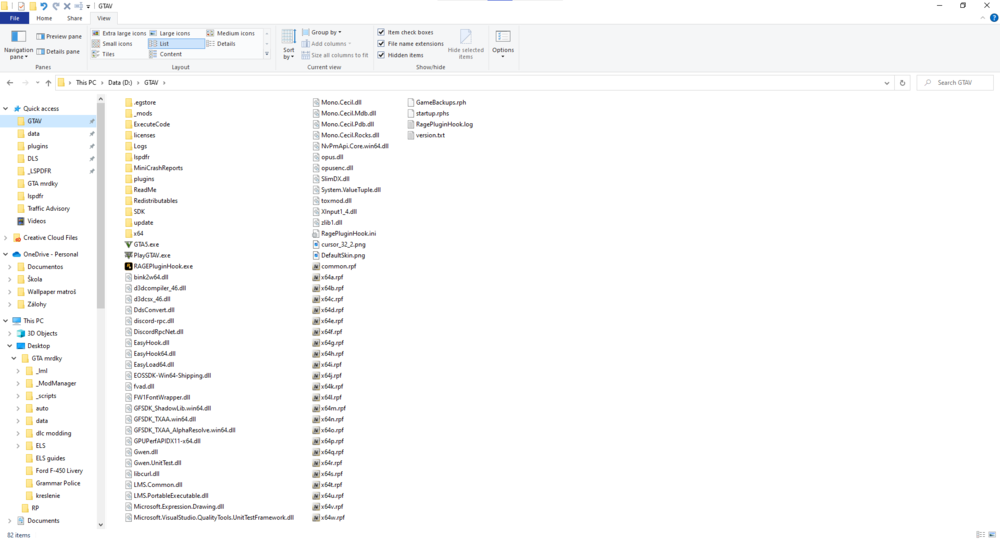Open Traffic Advisory quick access folder
The width and height of the screenshot is (1000, 541).
(x=48, y=209)
